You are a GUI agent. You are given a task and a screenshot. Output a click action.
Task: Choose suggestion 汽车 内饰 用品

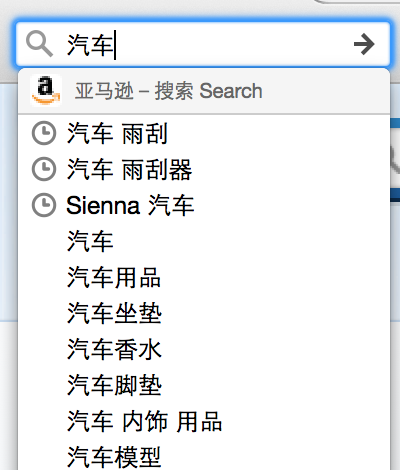coord(204,421)
